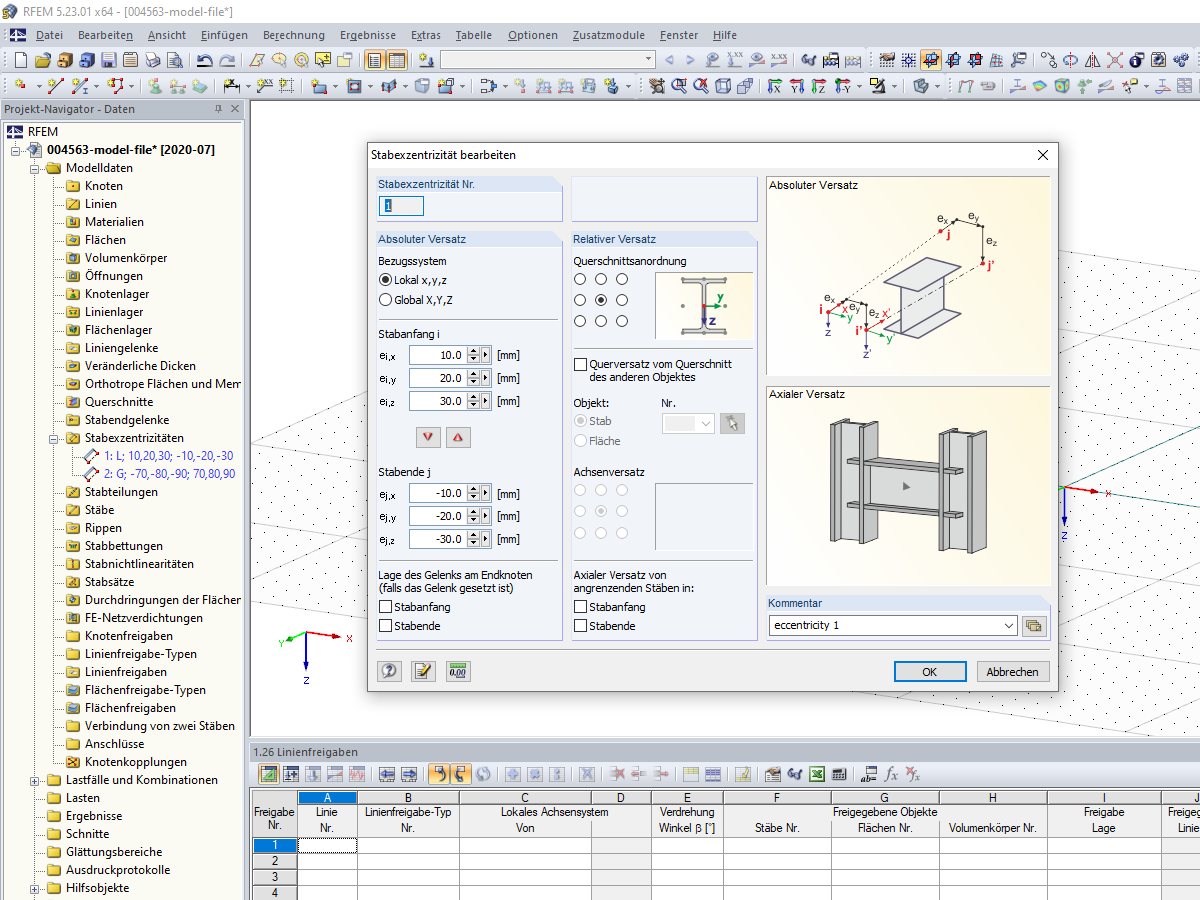The width and height of the screenshot is (1200, 900).
Task: Save the model with the floppy disk icon
Action: [x=108, y=60]
